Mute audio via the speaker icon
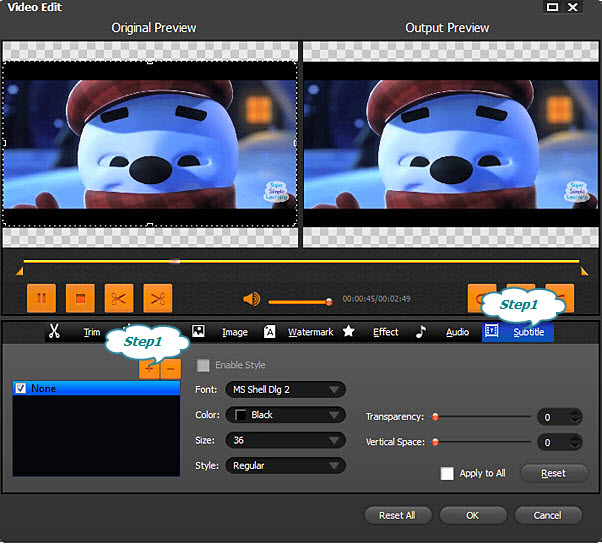Viewport: 602px width, 544px height. click(252, 299)
